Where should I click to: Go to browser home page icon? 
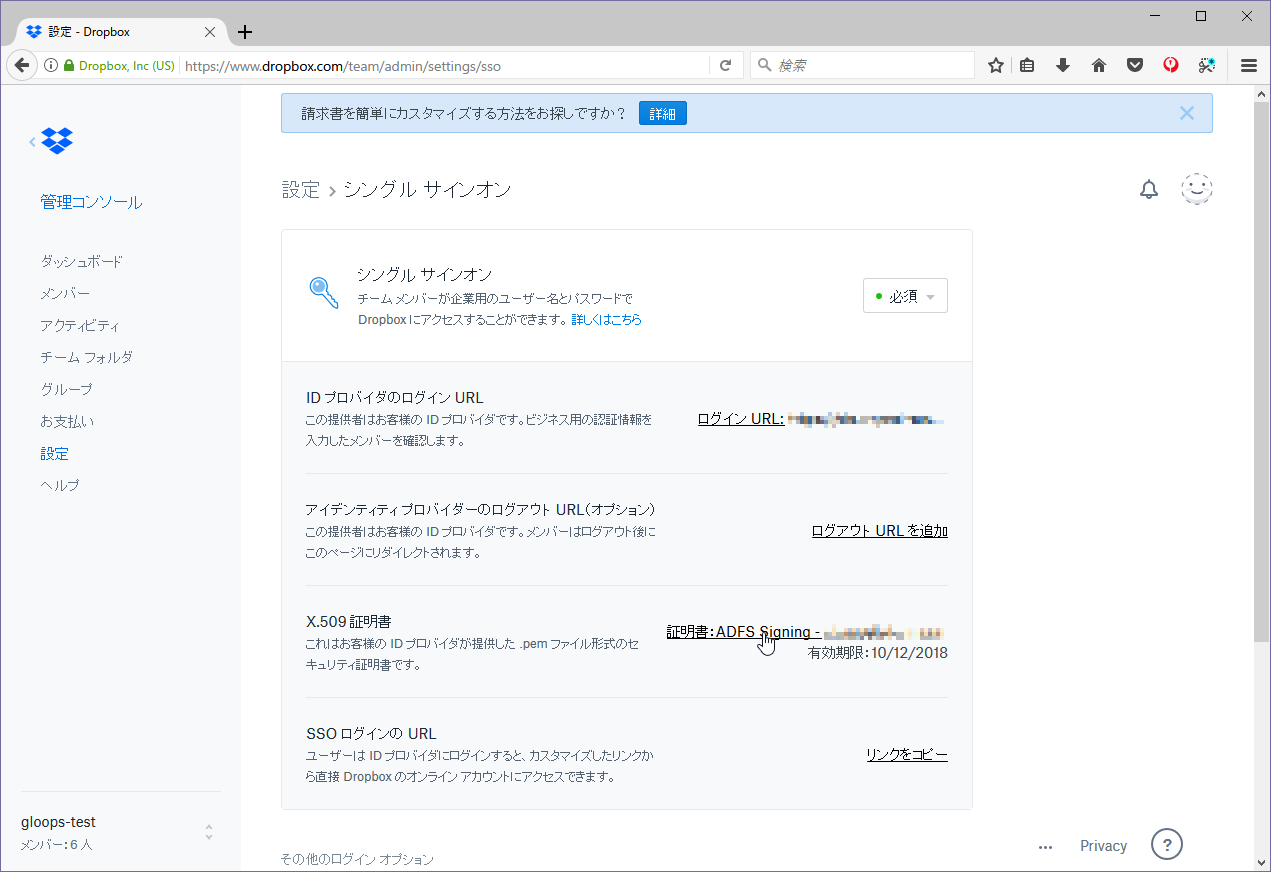(1099, 65)
